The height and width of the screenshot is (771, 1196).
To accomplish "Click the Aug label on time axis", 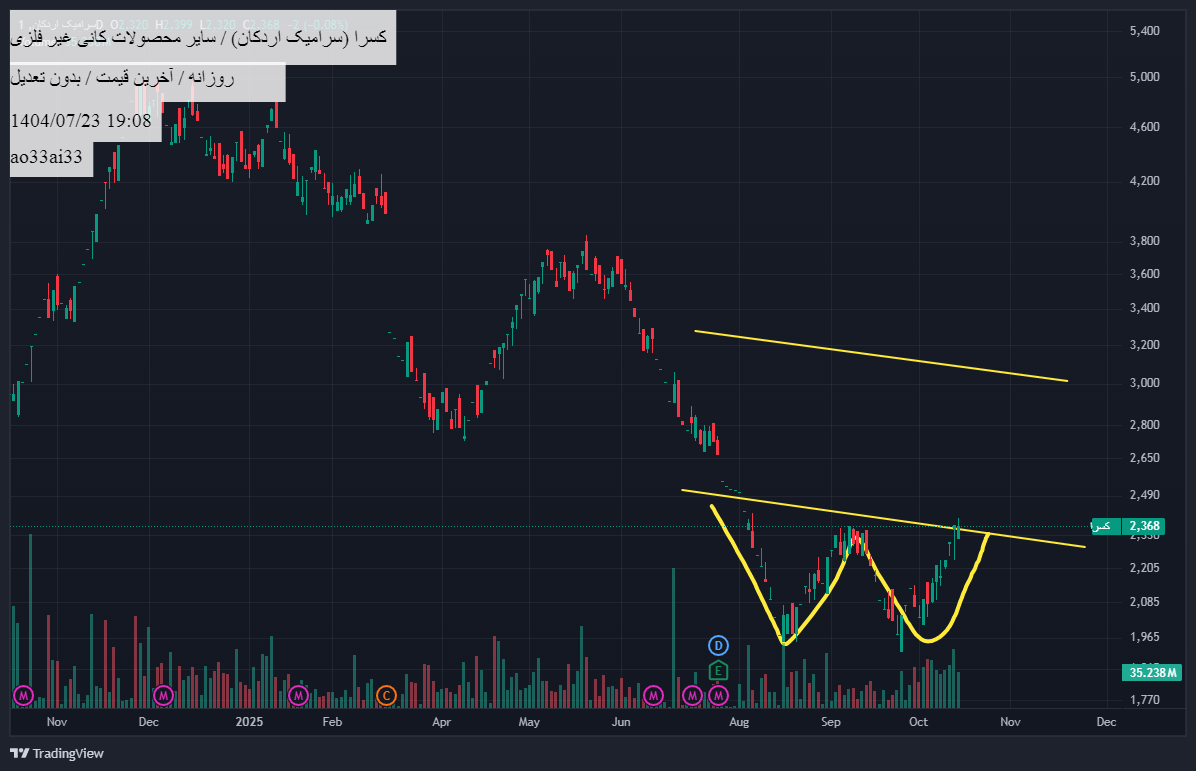I will click(739, 721).
